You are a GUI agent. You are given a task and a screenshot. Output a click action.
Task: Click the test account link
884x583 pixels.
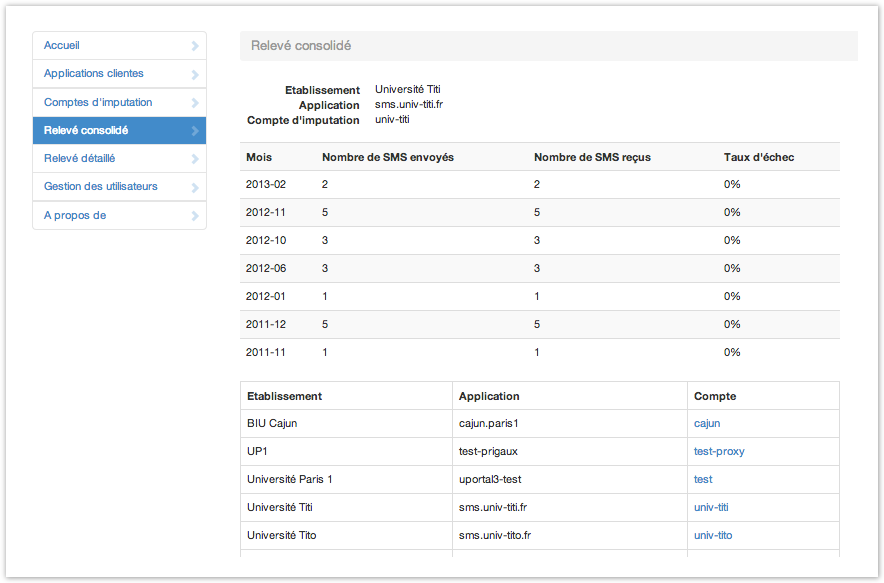(x=703, y=480)
